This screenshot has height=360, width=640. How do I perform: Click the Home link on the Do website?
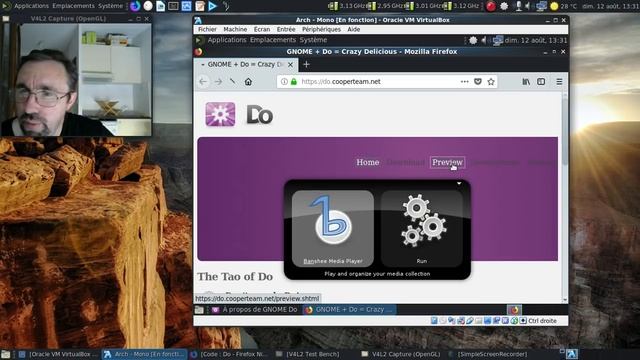[x=367, y=162]
